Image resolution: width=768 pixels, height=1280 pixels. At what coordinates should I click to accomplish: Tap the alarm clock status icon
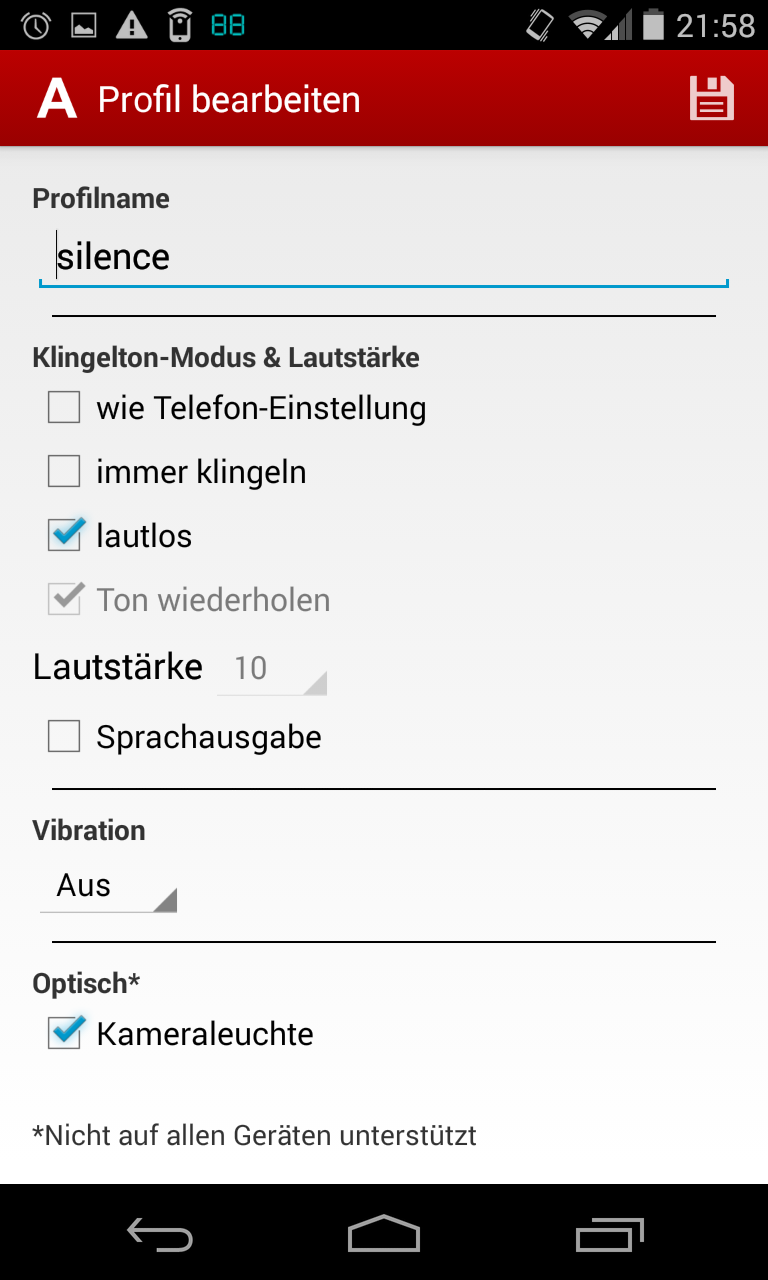[x=36, y=25]
